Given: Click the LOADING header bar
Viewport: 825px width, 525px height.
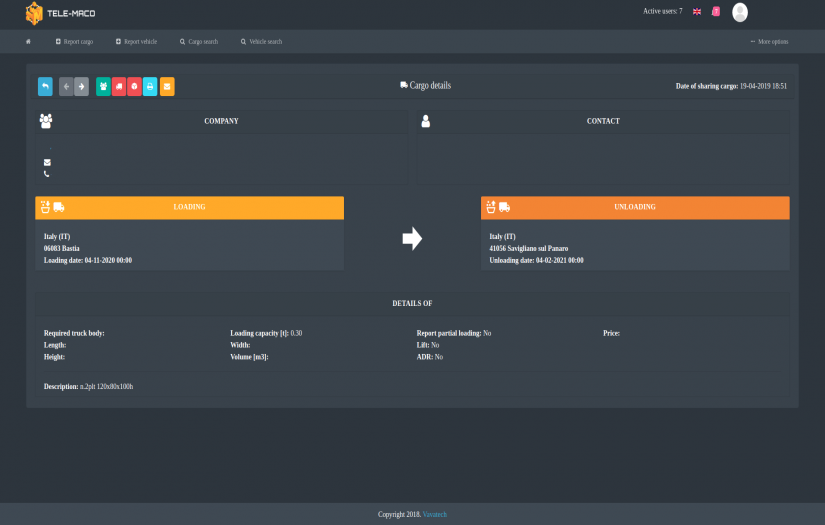Looking at the screenshot, I should pyautogui.click(x=189, y=207).
